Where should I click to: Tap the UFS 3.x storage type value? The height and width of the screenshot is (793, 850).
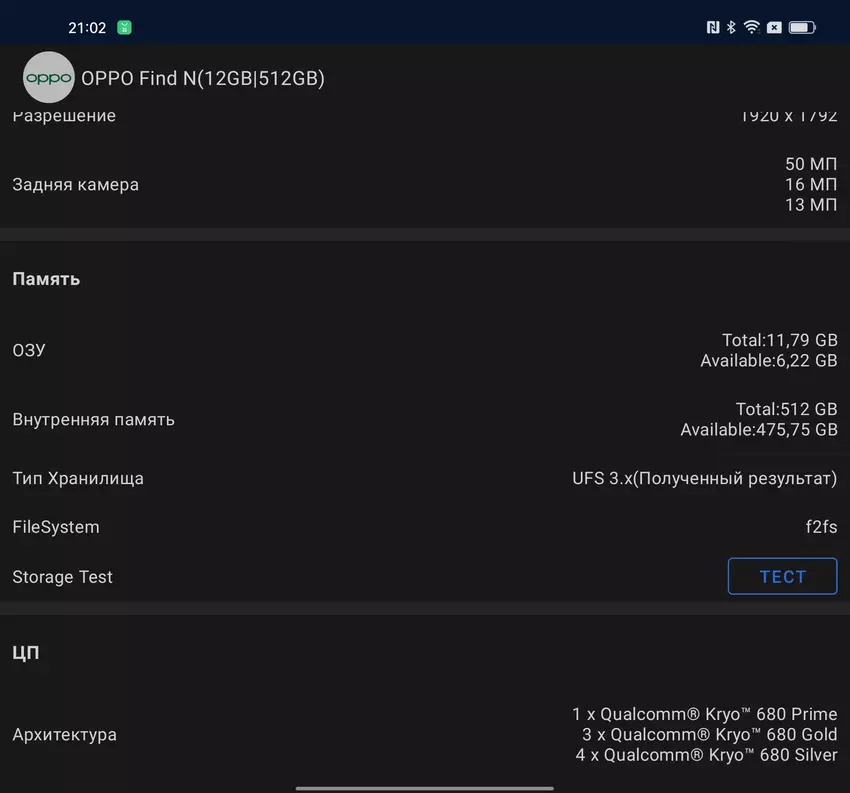click(704, 478)
